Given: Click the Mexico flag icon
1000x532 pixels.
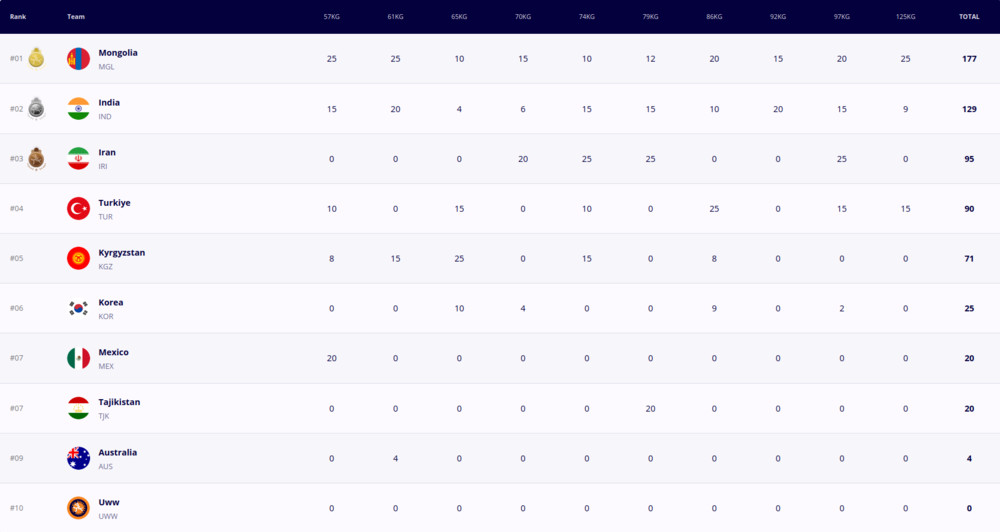Looking at the screenshot, I should 78,358.
